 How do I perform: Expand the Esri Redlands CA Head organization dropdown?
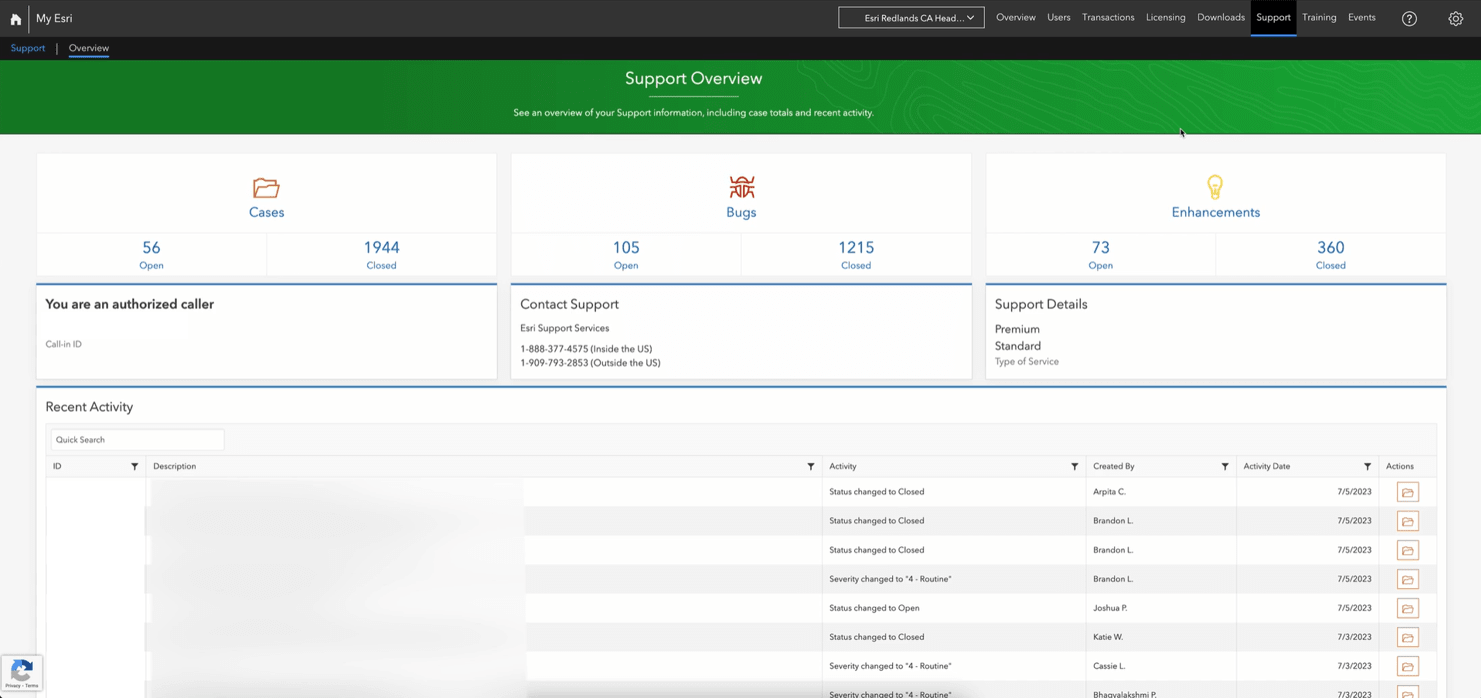[911, 17]
